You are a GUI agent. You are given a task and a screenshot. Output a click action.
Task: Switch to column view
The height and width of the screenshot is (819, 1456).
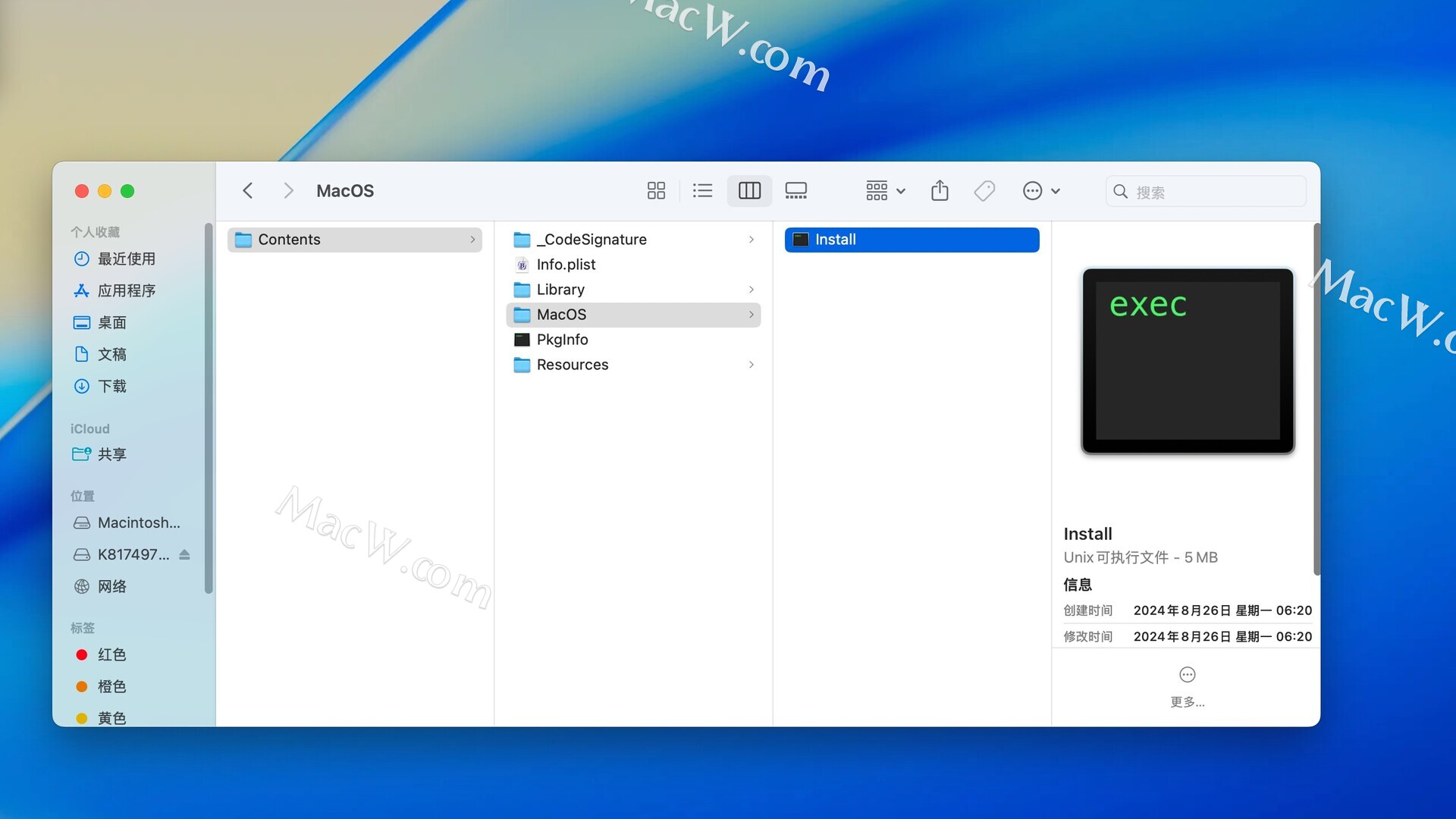(x=749, y=190)
